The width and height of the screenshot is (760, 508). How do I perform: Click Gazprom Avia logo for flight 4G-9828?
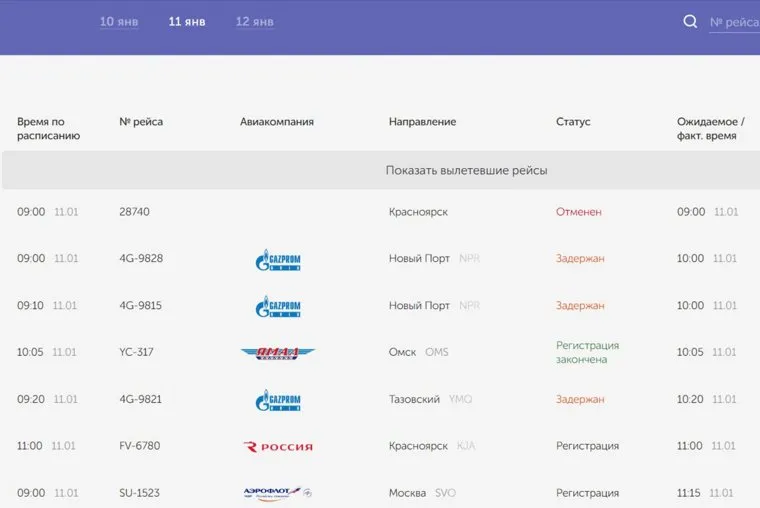278,260
